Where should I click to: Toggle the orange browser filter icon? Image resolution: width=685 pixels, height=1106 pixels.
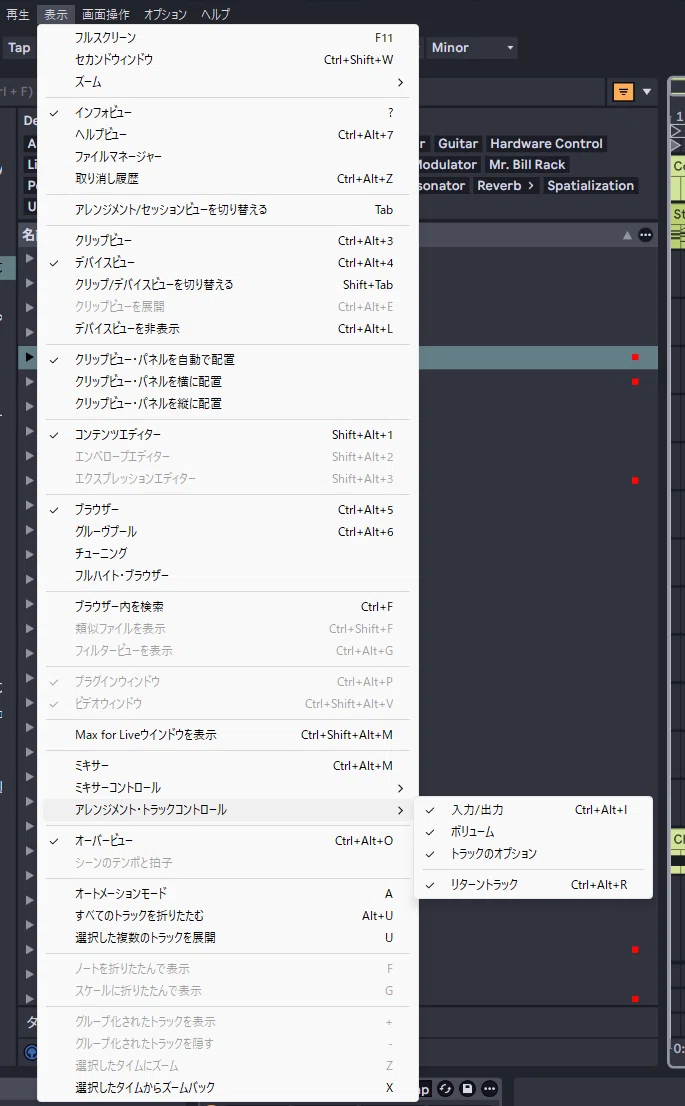tap(623, 92)
